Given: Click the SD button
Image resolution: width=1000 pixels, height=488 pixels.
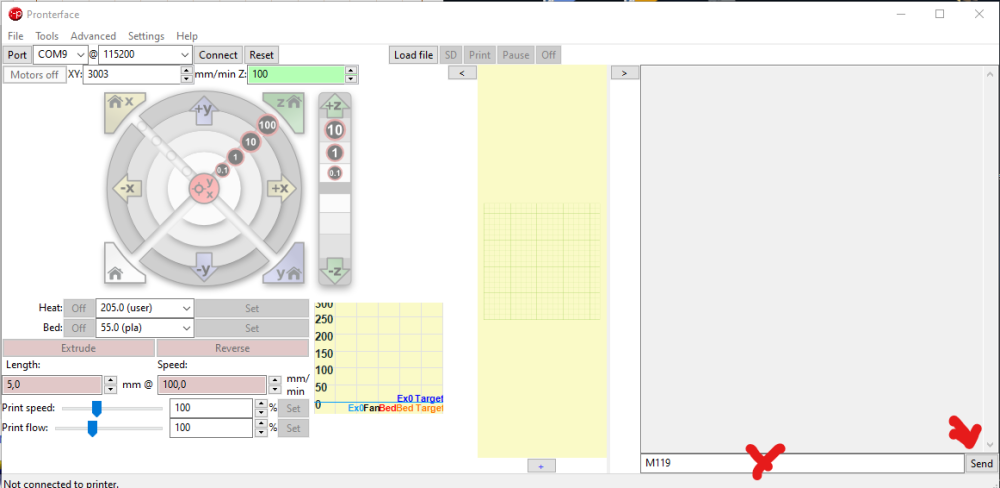Looking at the screenshot, I should tap(450, 55).
